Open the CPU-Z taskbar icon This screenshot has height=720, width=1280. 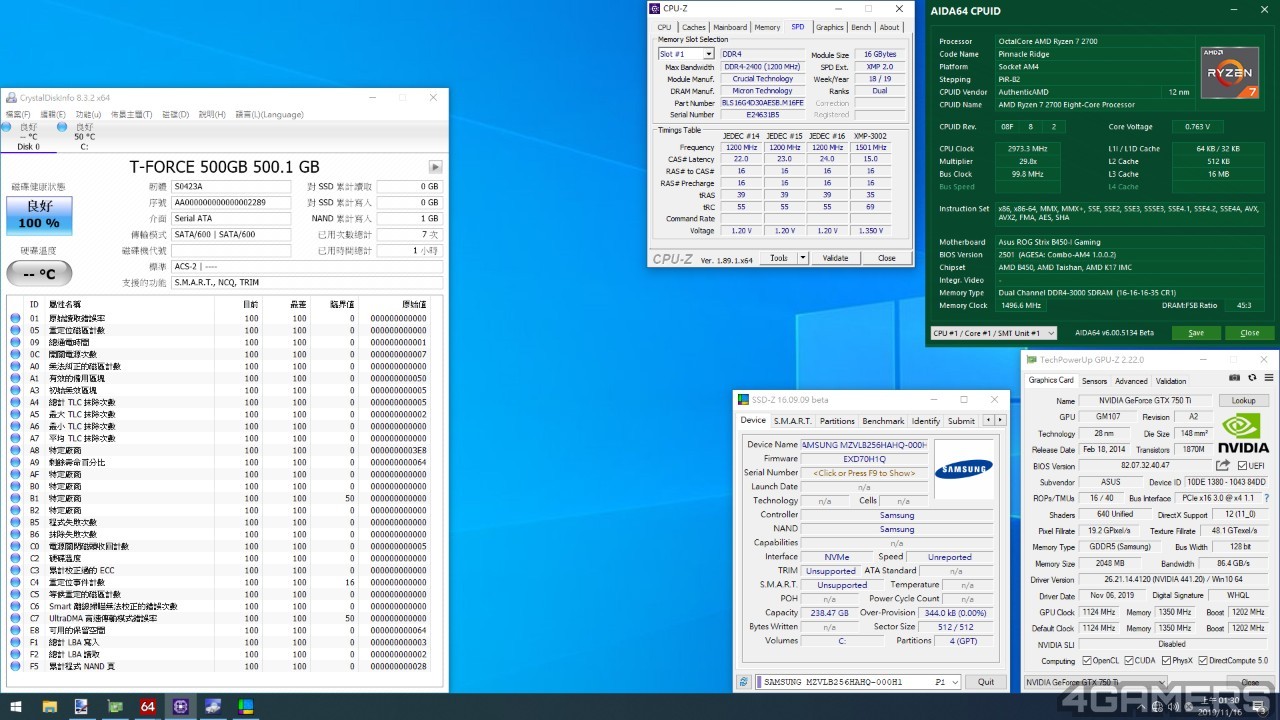pos(180,706)
